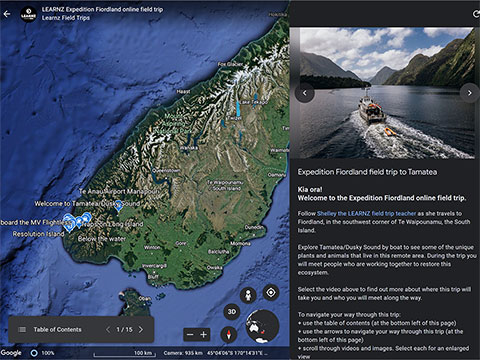This screenshot has height=360, width=480.
Task: Click the Haast map label
Action: pyautogui.click(x=183, y=91)
